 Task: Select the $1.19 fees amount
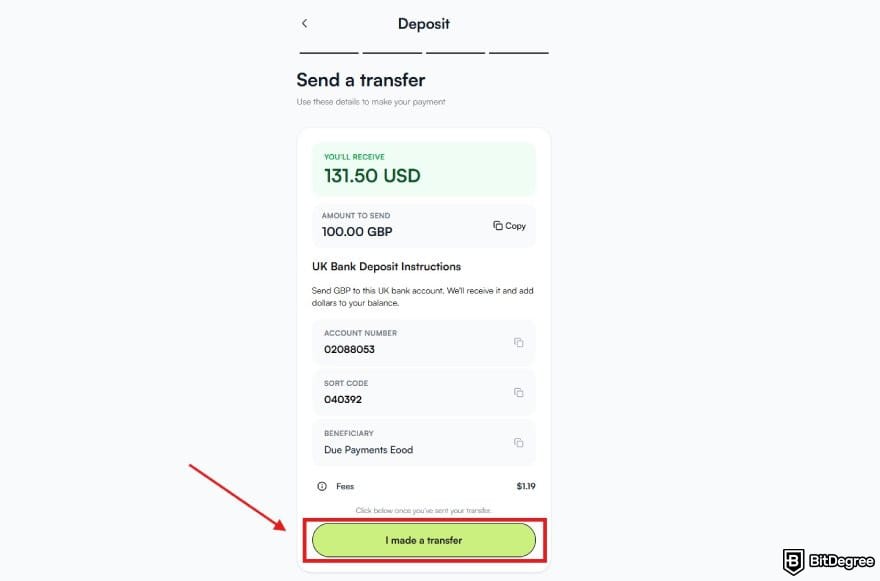click(x=524, y=486)
